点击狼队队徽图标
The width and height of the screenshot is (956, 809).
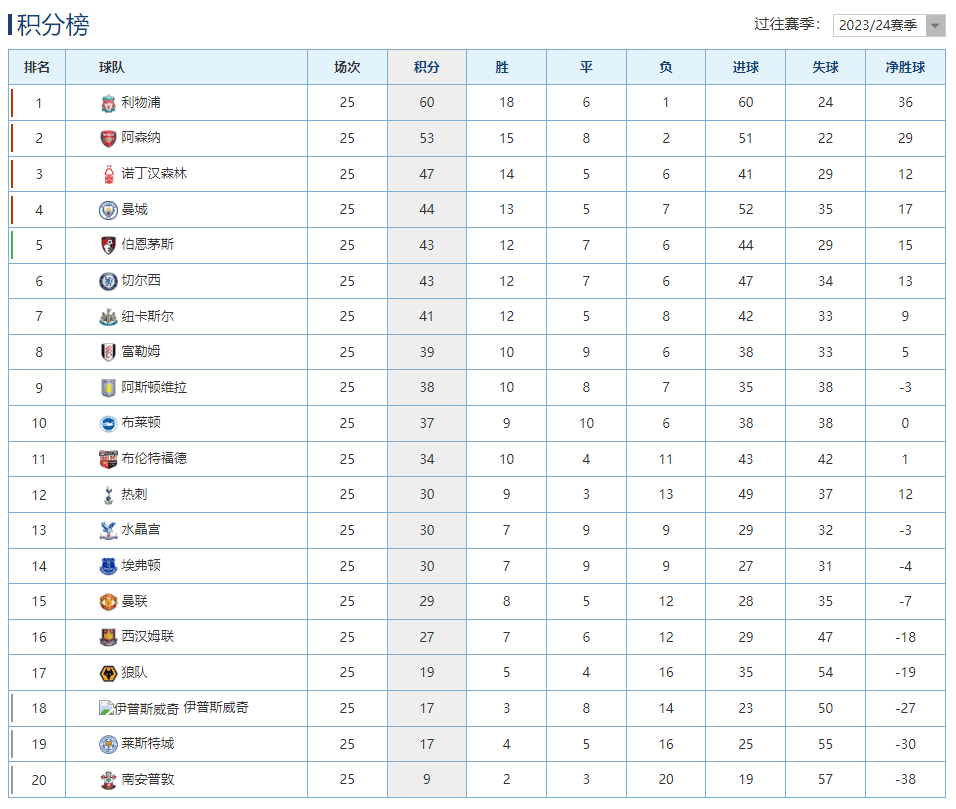coord(108,672)
